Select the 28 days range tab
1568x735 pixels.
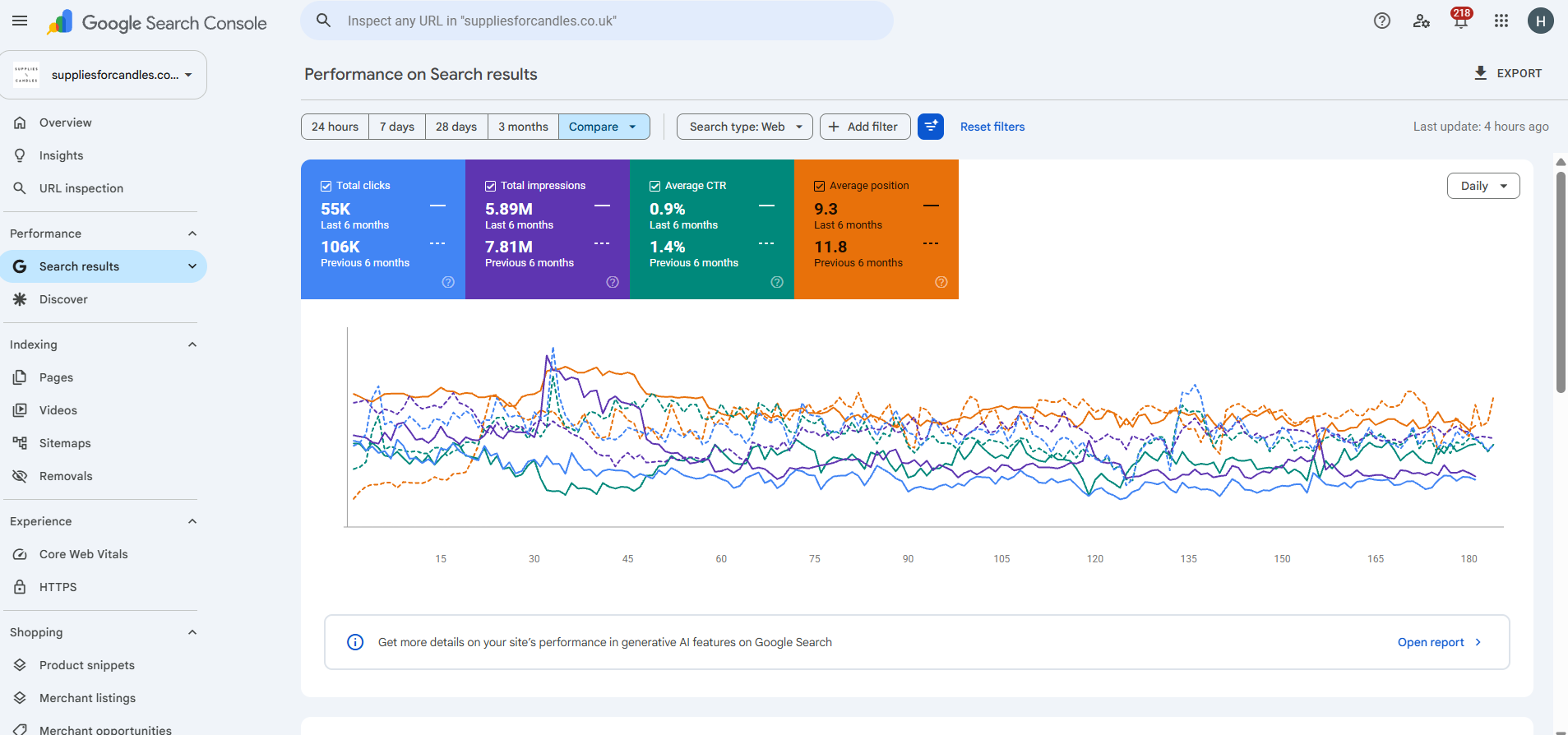pyautogui.click(x=456, y=127)
